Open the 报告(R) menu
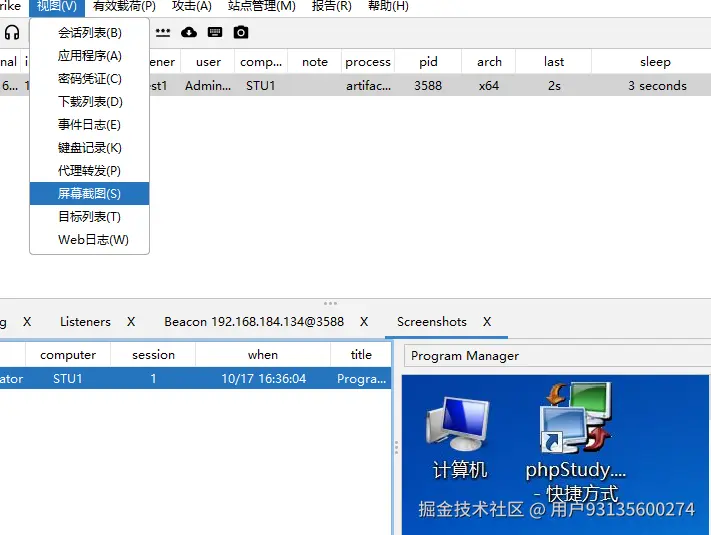711x535 pixels. click(331, 6)
